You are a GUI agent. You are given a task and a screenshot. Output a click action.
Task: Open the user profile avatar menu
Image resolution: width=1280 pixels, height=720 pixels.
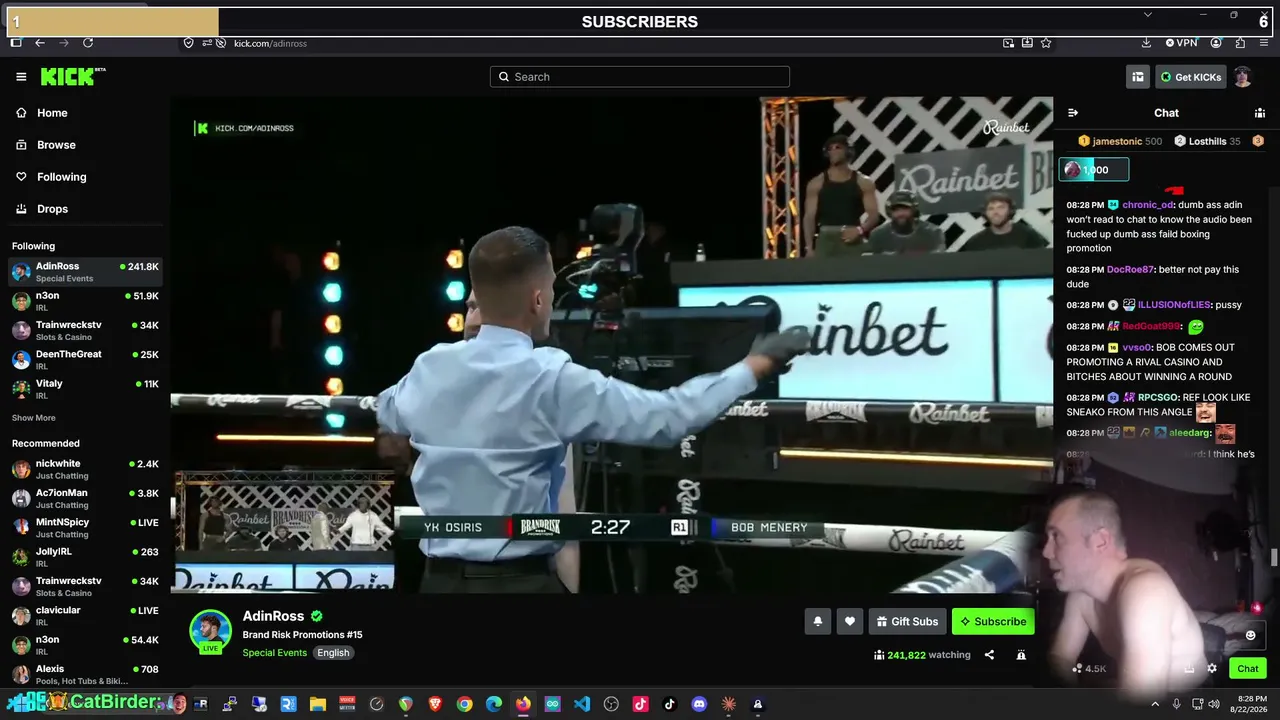(x=1242, y=77)
